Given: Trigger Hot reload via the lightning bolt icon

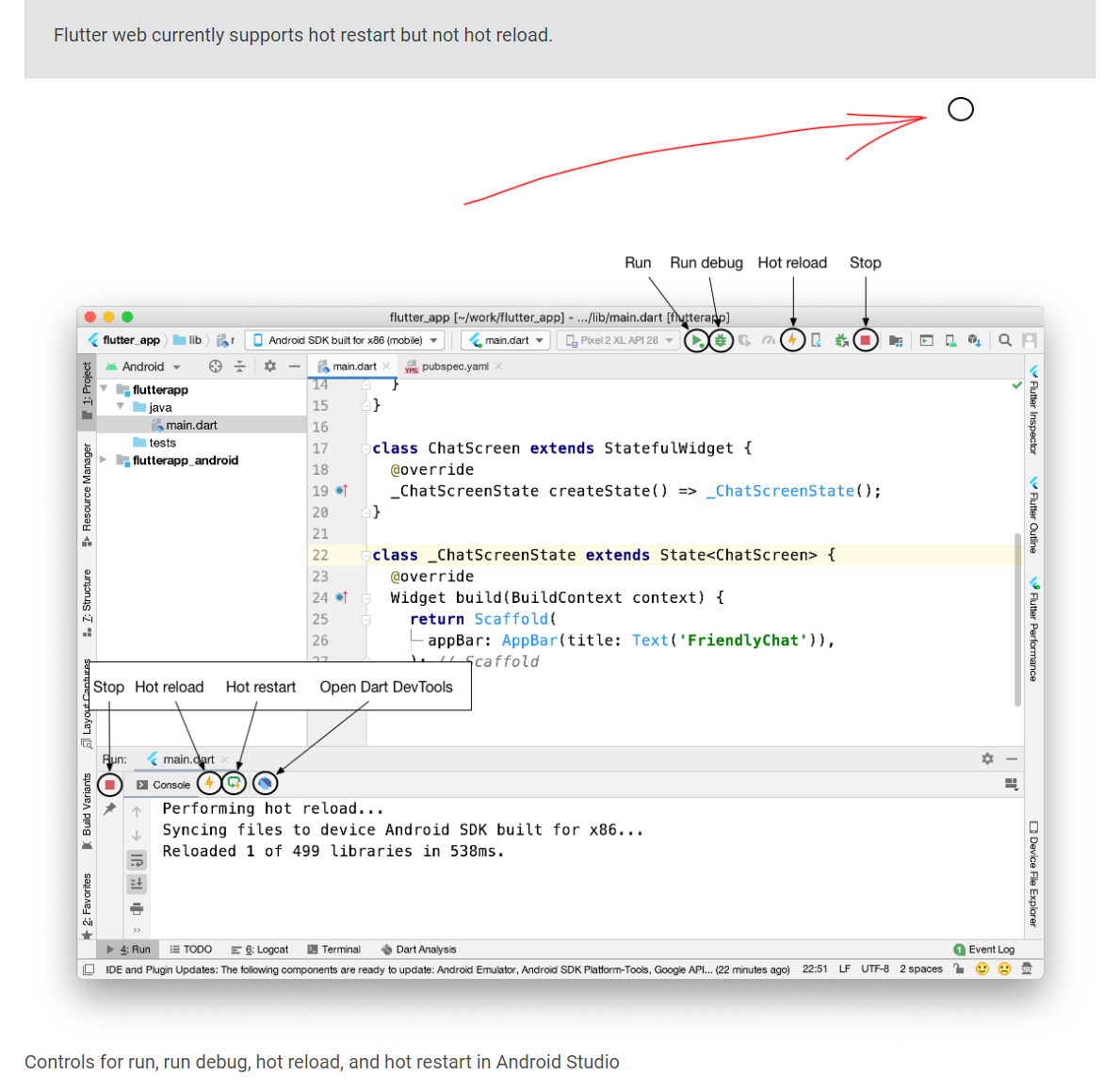Looking at the screenshot, I should click(x=793, y=340).
